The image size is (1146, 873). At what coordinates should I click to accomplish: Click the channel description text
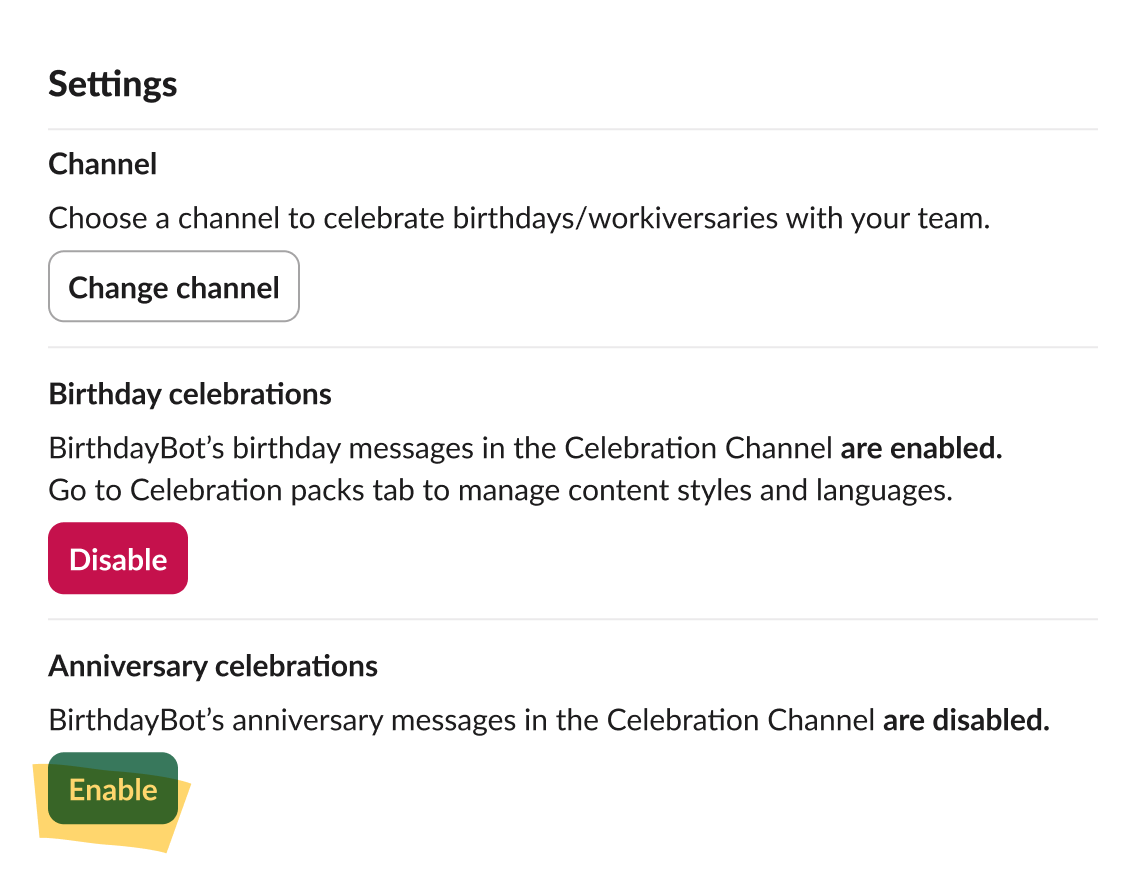point(518,217)
